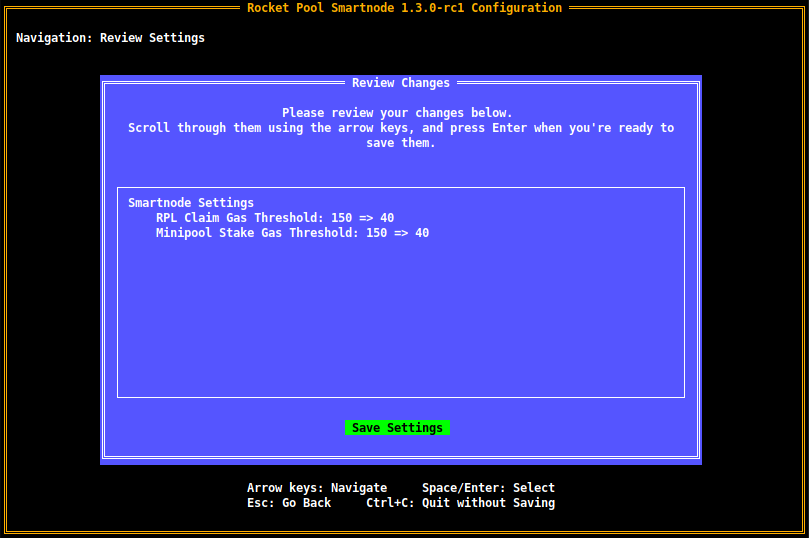
Task: Click the 'Scroll through them using the arrow keys' line
Action: point(401,128)
